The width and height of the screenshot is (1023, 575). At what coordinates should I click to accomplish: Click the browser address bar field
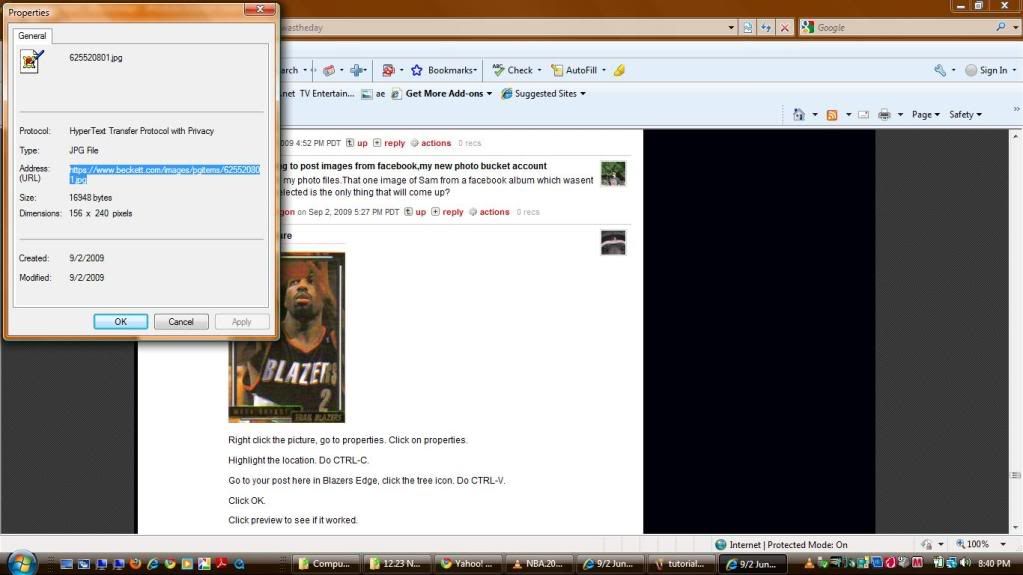[x=502, y=27]
